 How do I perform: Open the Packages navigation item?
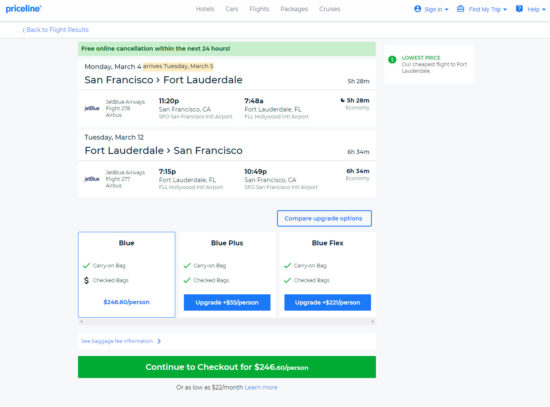[x=294, y=9]
